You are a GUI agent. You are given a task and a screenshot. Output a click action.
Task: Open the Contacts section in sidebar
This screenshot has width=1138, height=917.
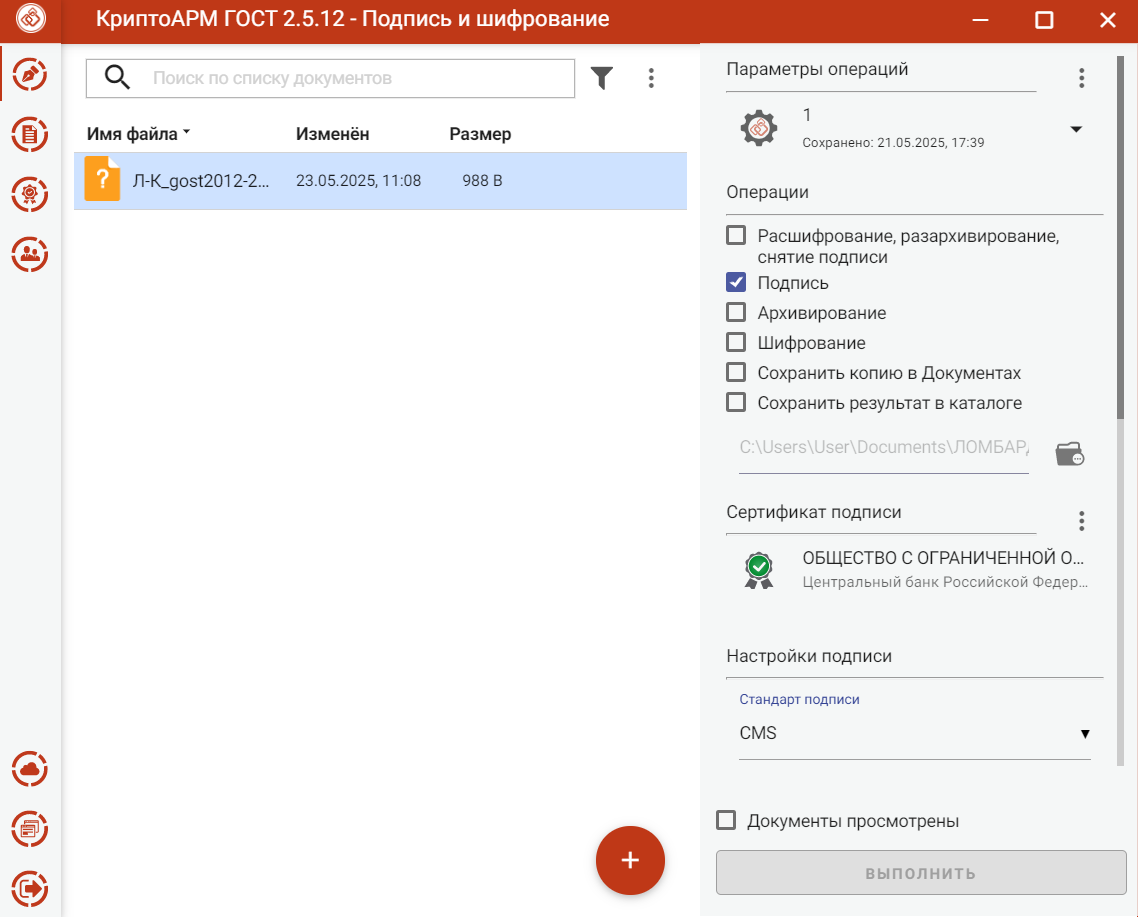coord(30,255)
